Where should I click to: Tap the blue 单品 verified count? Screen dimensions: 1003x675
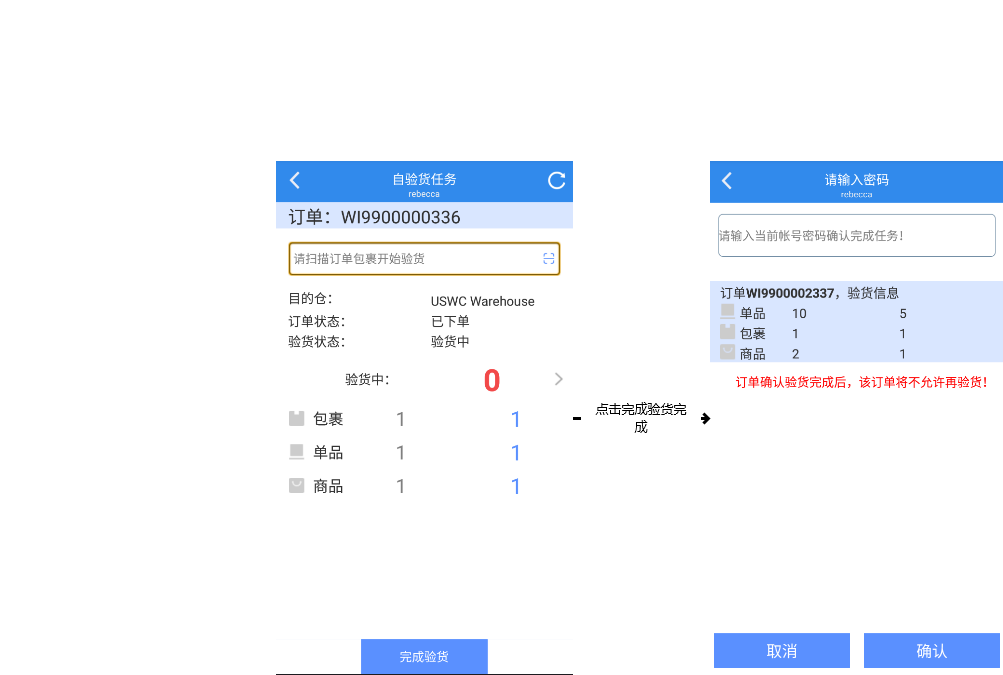[x=516, y=453]
